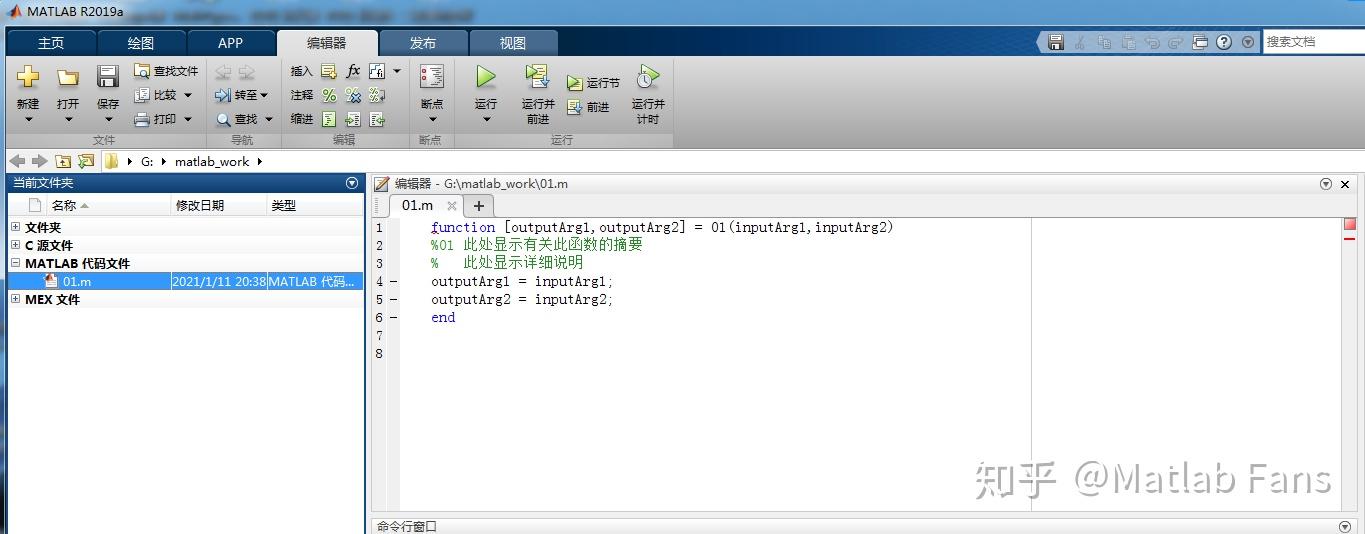Click the comment (%) icon

click(329, 95)
